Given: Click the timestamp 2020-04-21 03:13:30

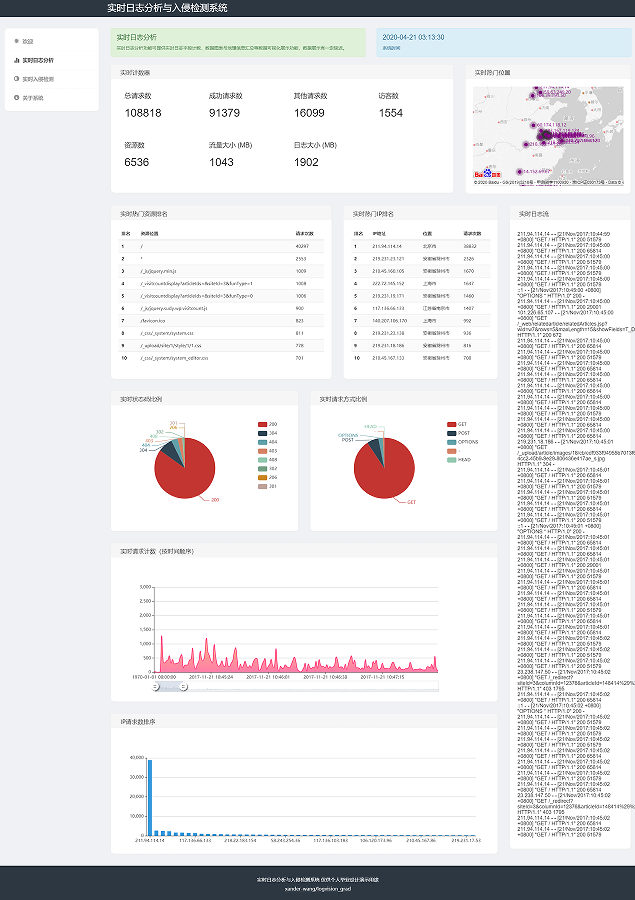Looking at the screenshot, I should [x=413, y=37].
